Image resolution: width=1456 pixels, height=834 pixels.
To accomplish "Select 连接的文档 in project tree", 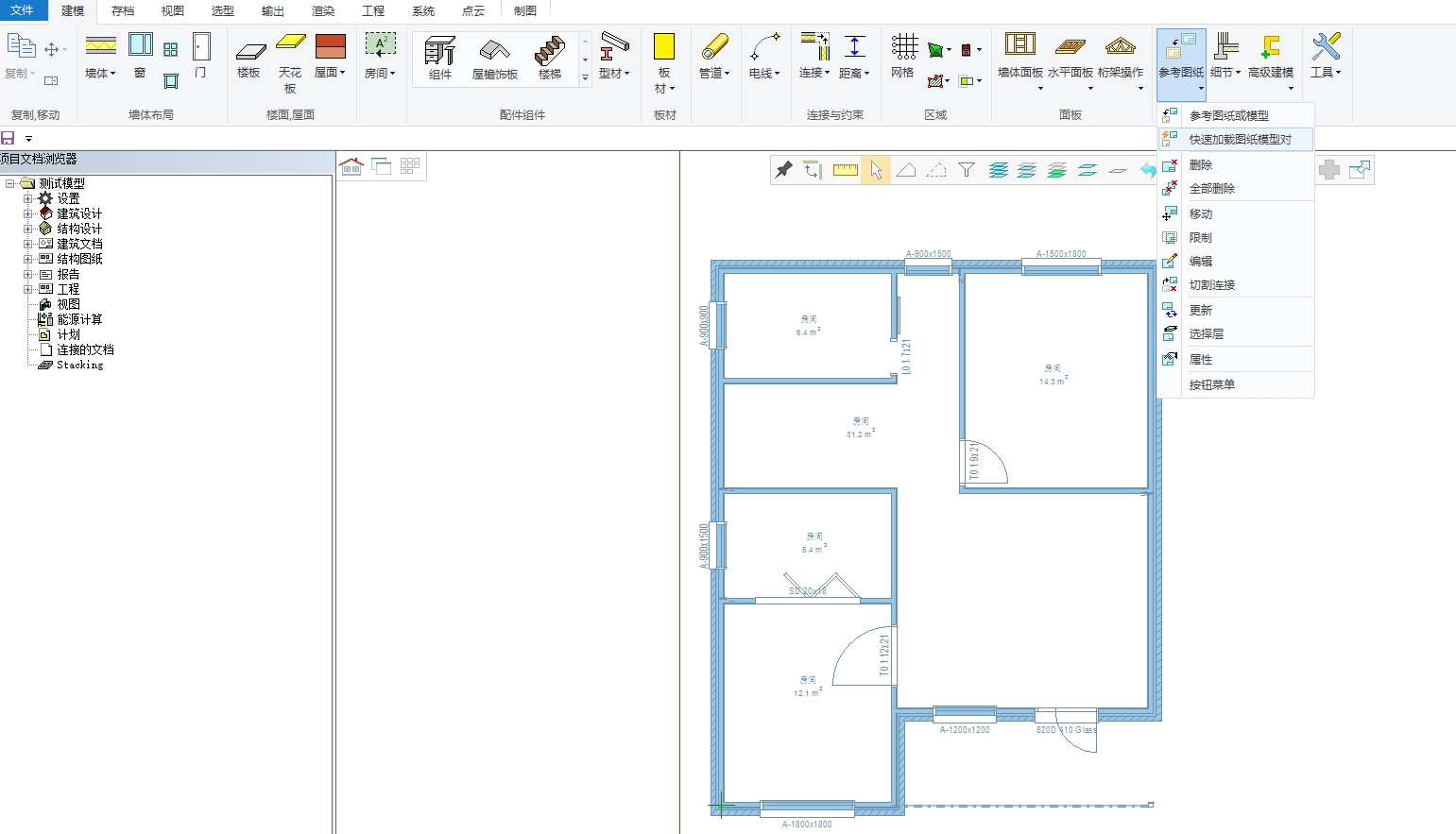I will pos(85,349).
